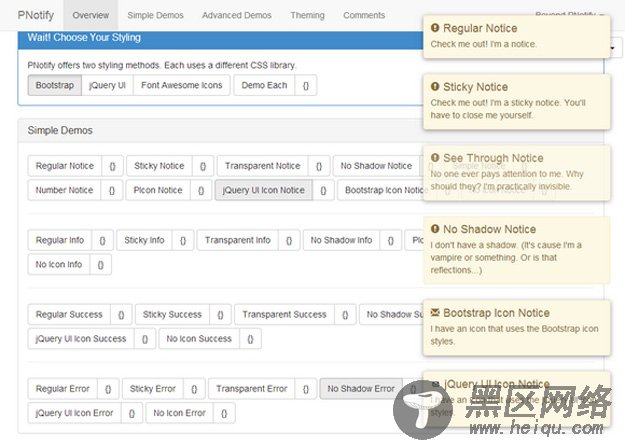Screen dimensions: 625x445
Task: Click {} next to Transparent Success
Action: click(345, 315)
